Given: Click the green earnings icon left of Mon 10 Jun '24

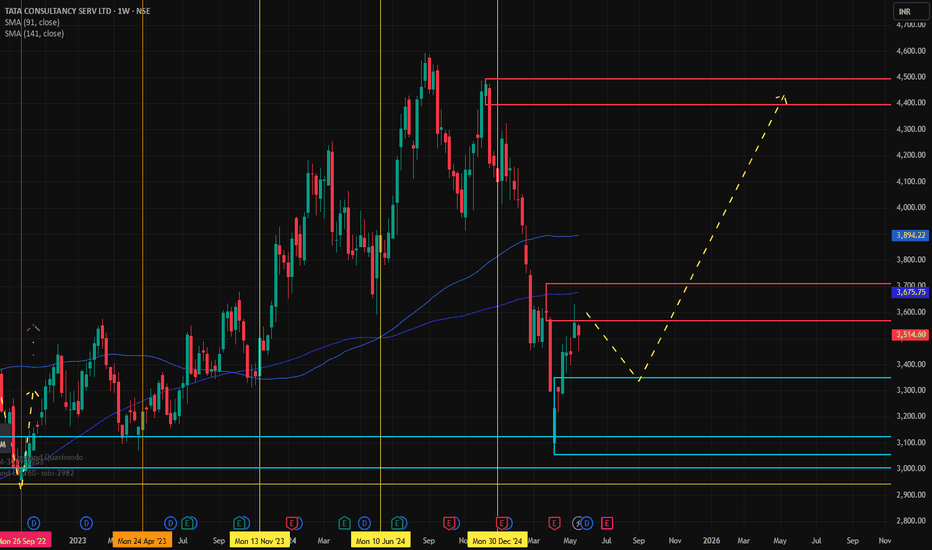Looking at the screenshot, I should tap(344, 523).
